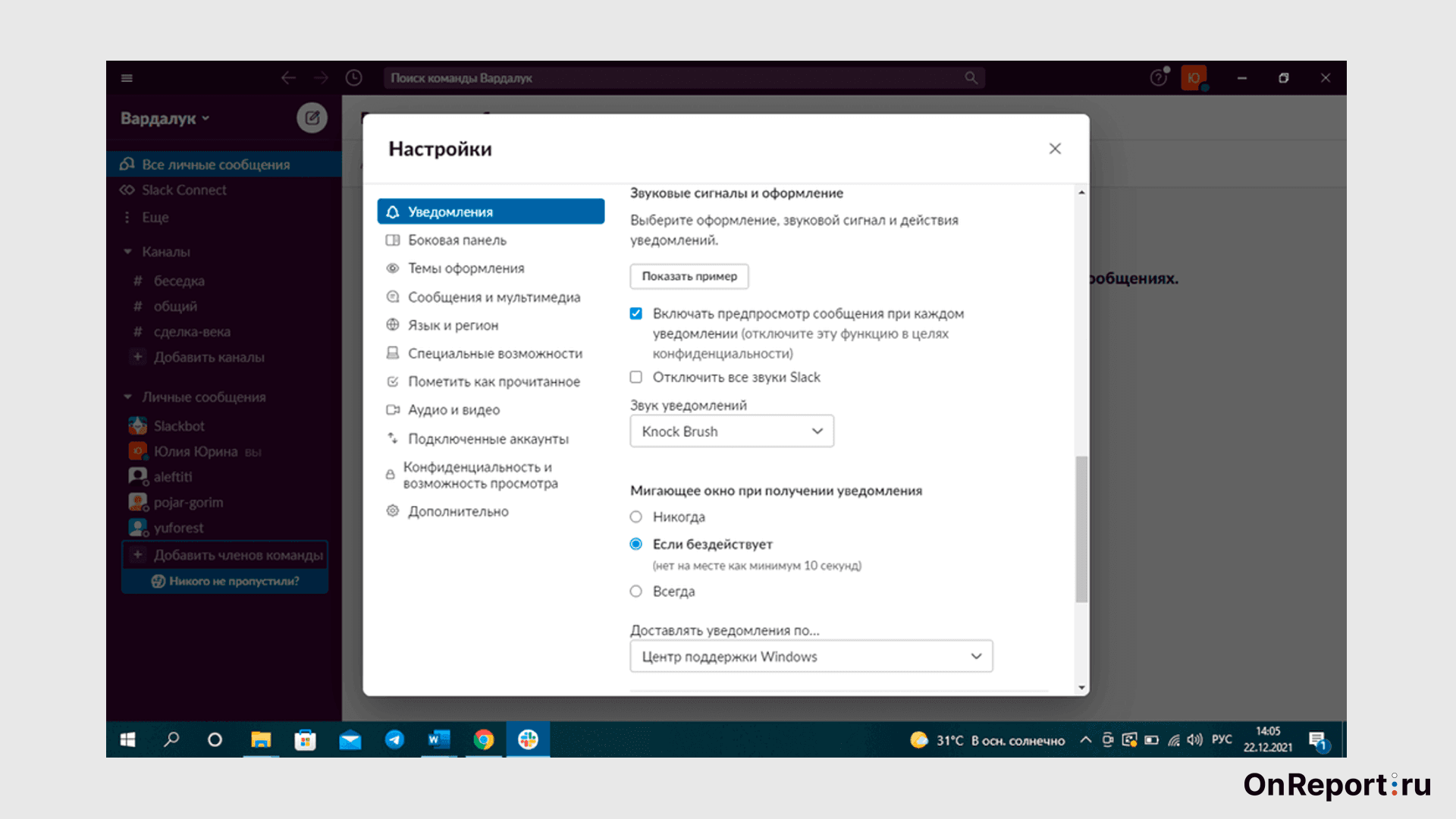The height and width of the screenshot is (819, 1456).
Task: Open Chrome from taskbar
Action: (x=484, y=739)
